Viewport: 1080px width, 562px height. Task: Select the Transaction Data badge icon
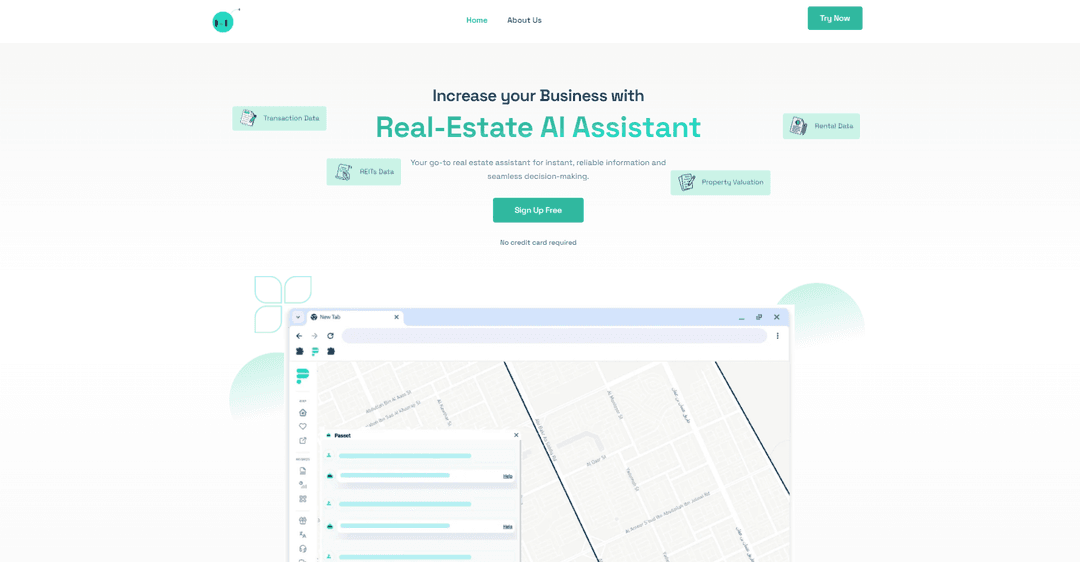click(248, 118)
